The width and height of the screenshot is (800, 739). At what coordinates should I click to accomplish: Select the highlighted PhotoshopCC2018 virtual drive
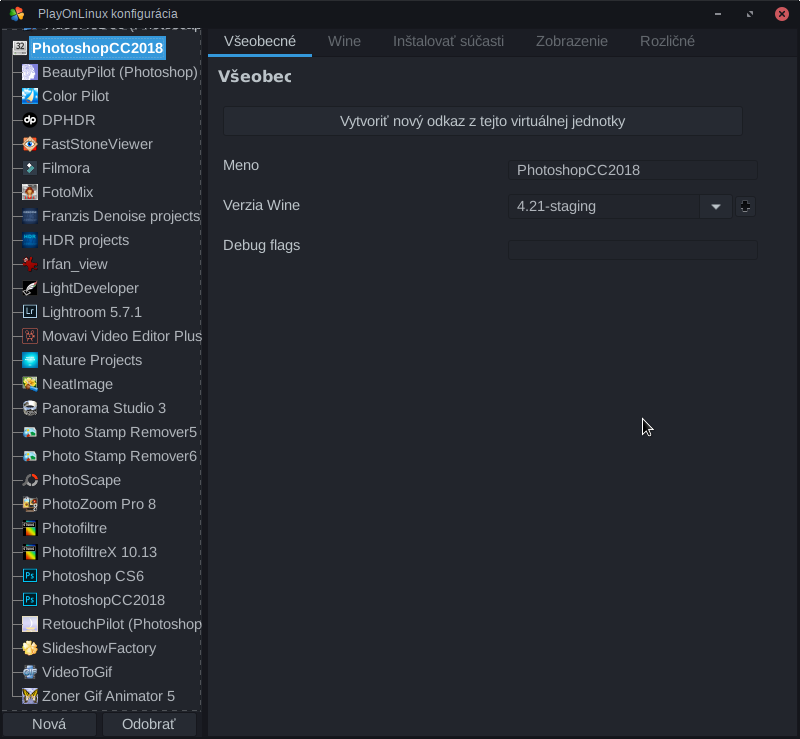97,48
